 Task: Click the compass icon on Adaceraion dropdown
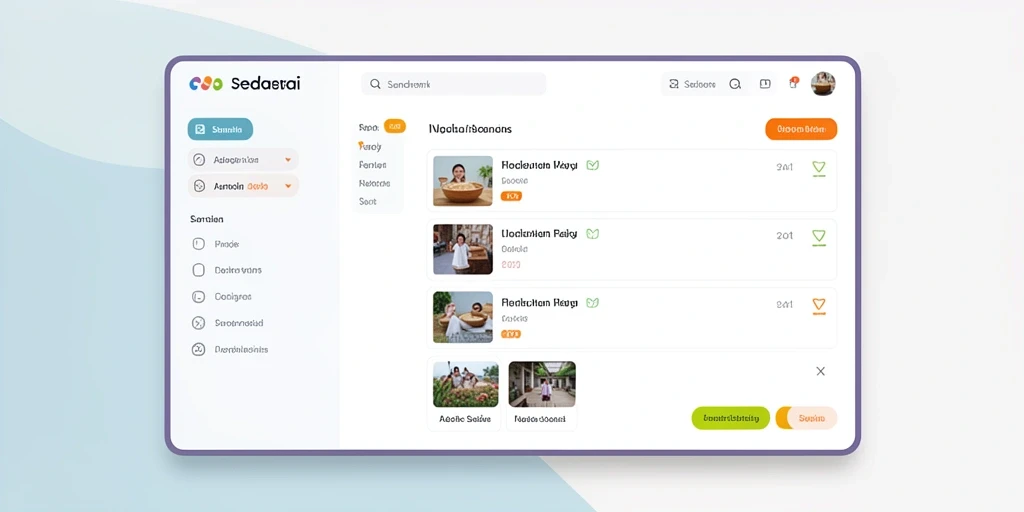pos(200,160)
